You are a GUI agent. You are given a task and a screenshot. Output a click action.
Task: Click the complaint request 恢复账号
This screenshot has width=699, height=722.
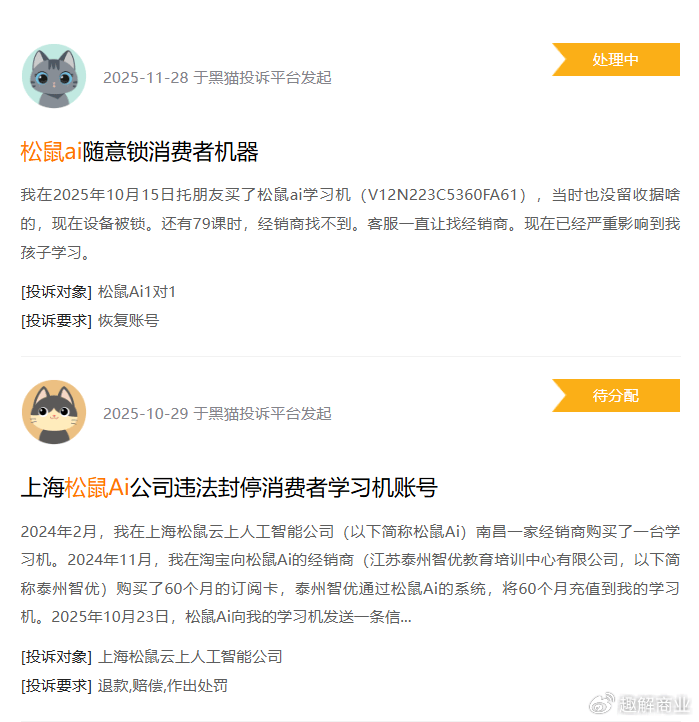click(x=128, y=320)
